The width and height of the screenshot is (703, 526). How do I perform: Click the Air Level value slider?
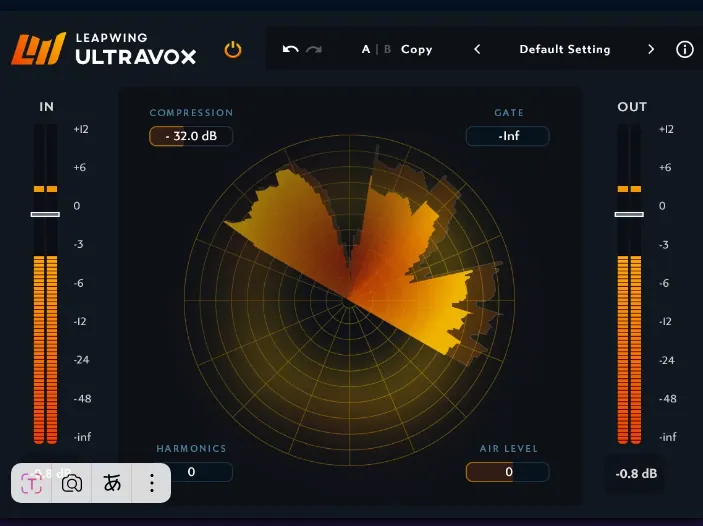pyautogui.click(x=508, y=472)
